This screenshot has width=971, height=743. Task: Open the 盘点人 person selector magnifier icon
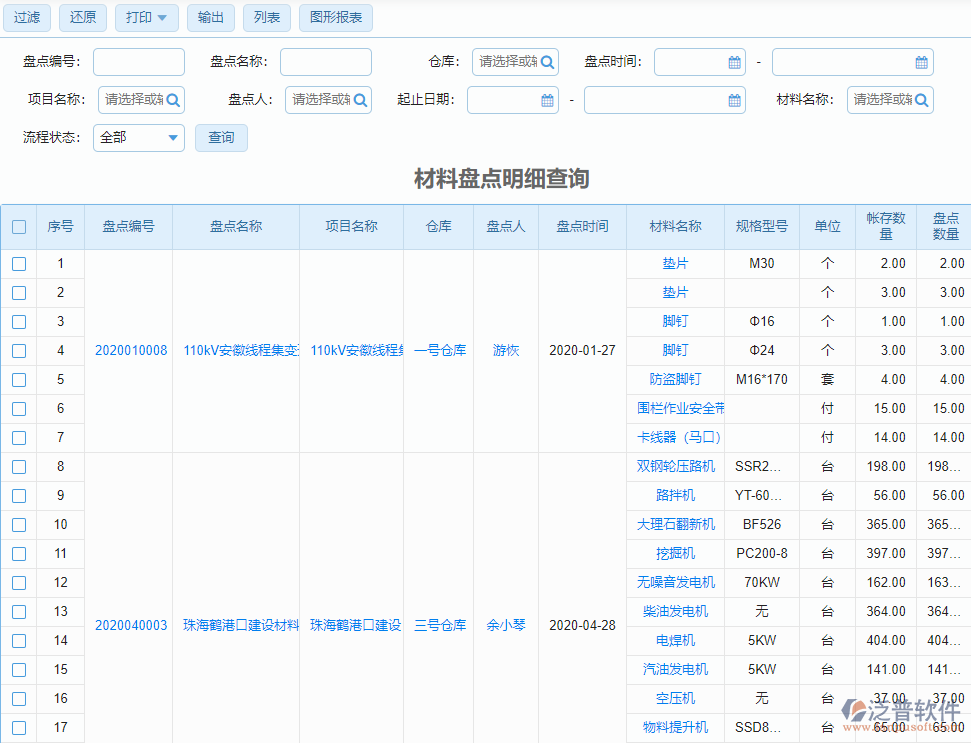pos(359,100)
